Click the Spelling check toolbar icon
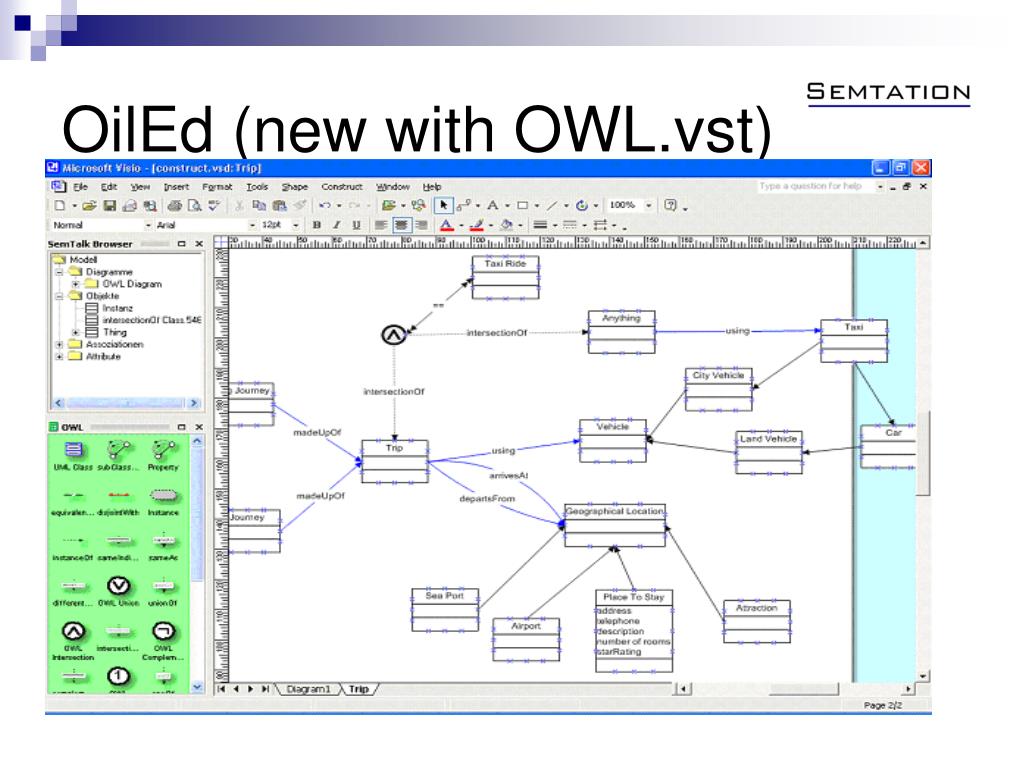This screenshot has width=1024, height=768. click(x=214, y=206)
